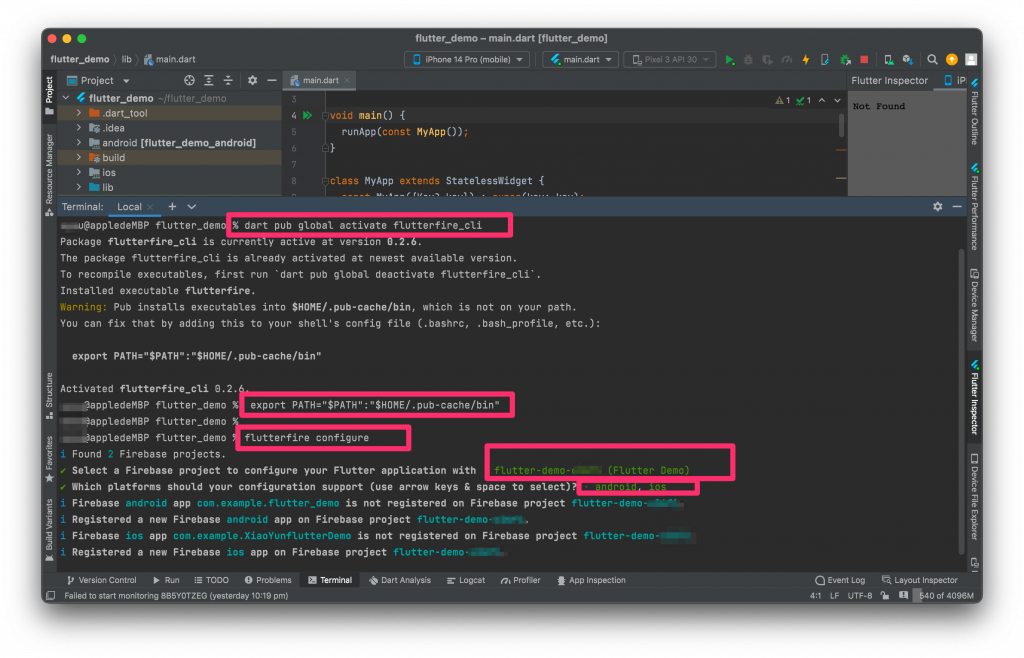Viewport: 1024px width, 658px height.
Task: Open Resource Manager side panel
Action: [x=50, y=174]
